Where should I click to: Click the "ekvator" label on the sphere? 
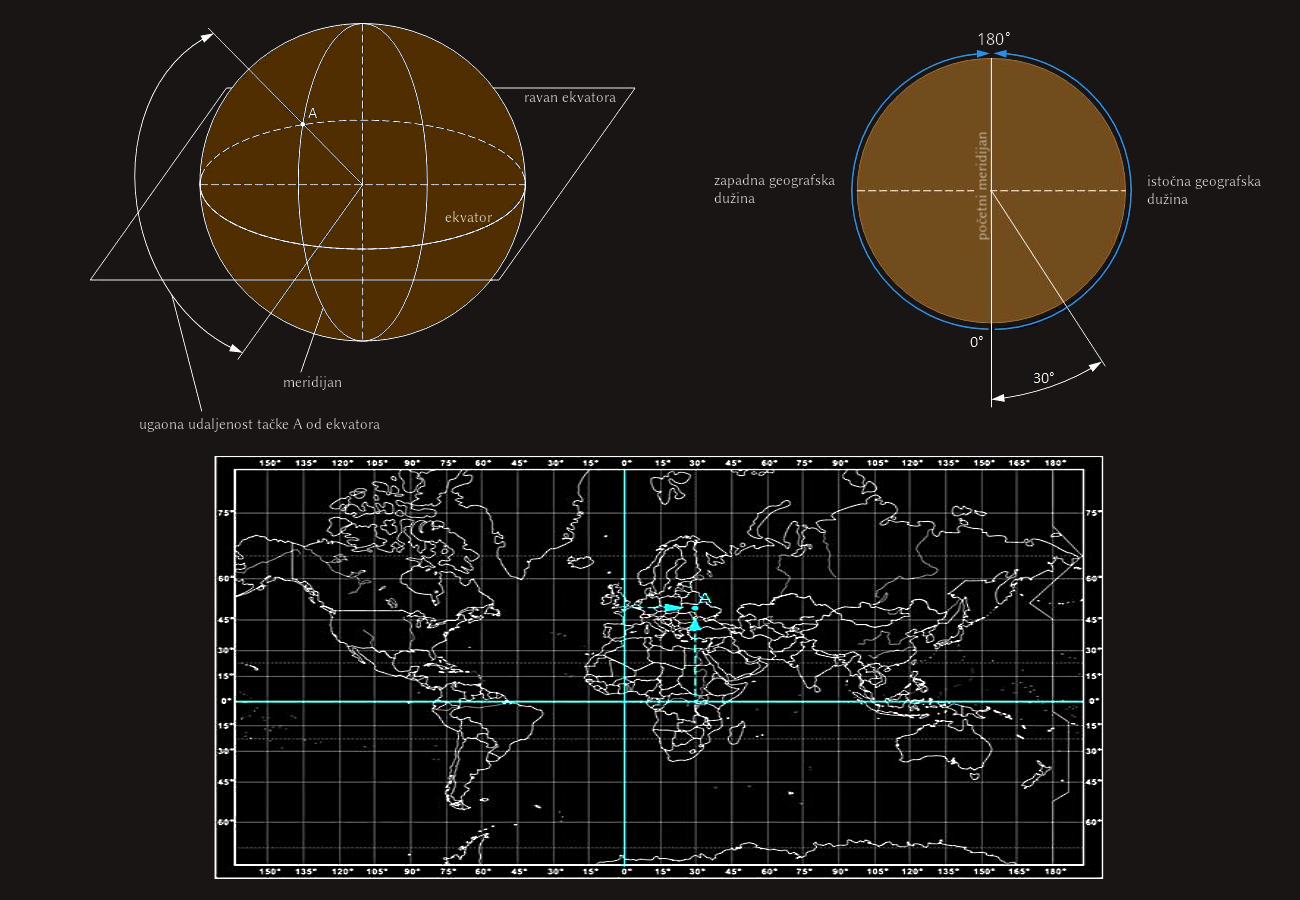pos(468,215)
